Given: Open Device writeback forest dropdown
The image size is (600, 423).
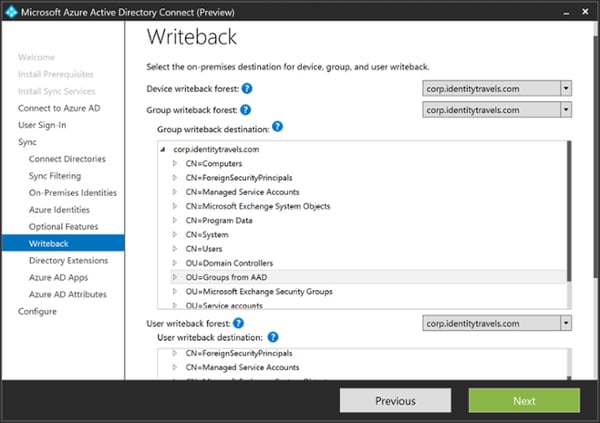Looking at the screenshot, I should (566, 88).
